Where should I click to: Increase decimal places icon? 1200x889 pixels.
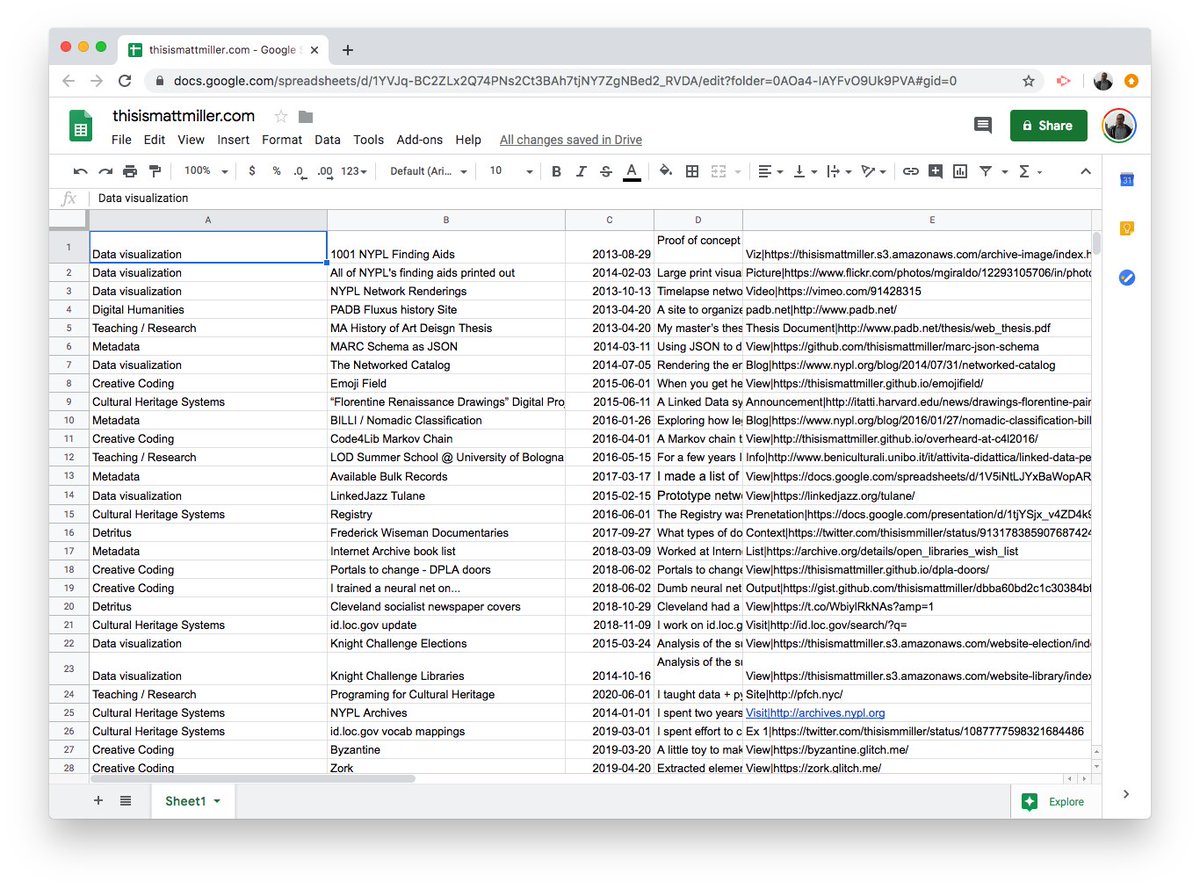[x=325, y=172]
